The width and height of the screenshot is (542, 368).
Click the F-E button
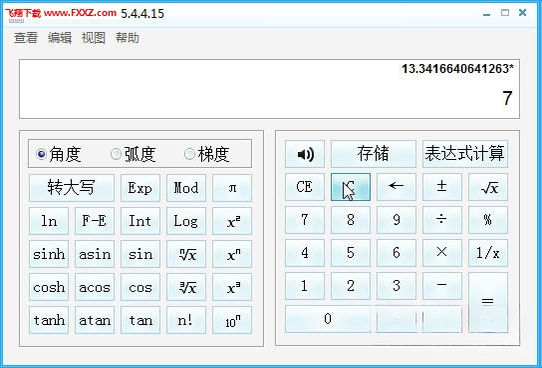[x=94, y=221]
